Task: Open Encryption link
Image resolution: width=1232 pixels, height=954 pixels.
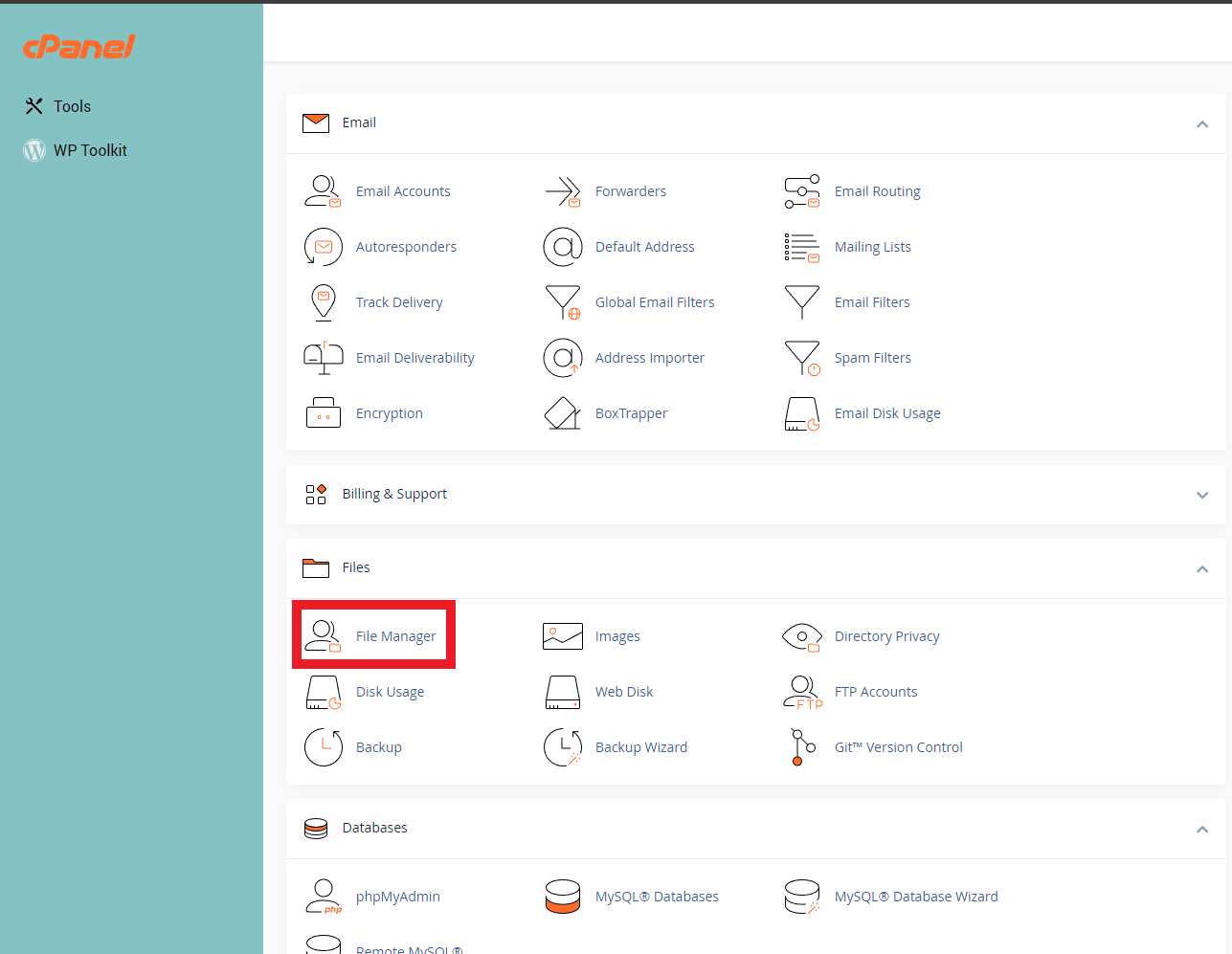Action: [390, 413]
